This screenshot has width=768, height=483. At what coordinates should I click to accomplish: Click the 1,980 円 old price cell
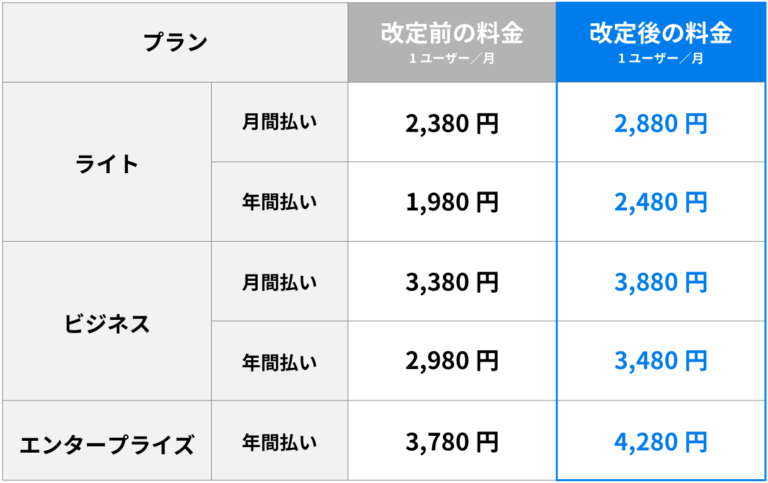[452, 202]
